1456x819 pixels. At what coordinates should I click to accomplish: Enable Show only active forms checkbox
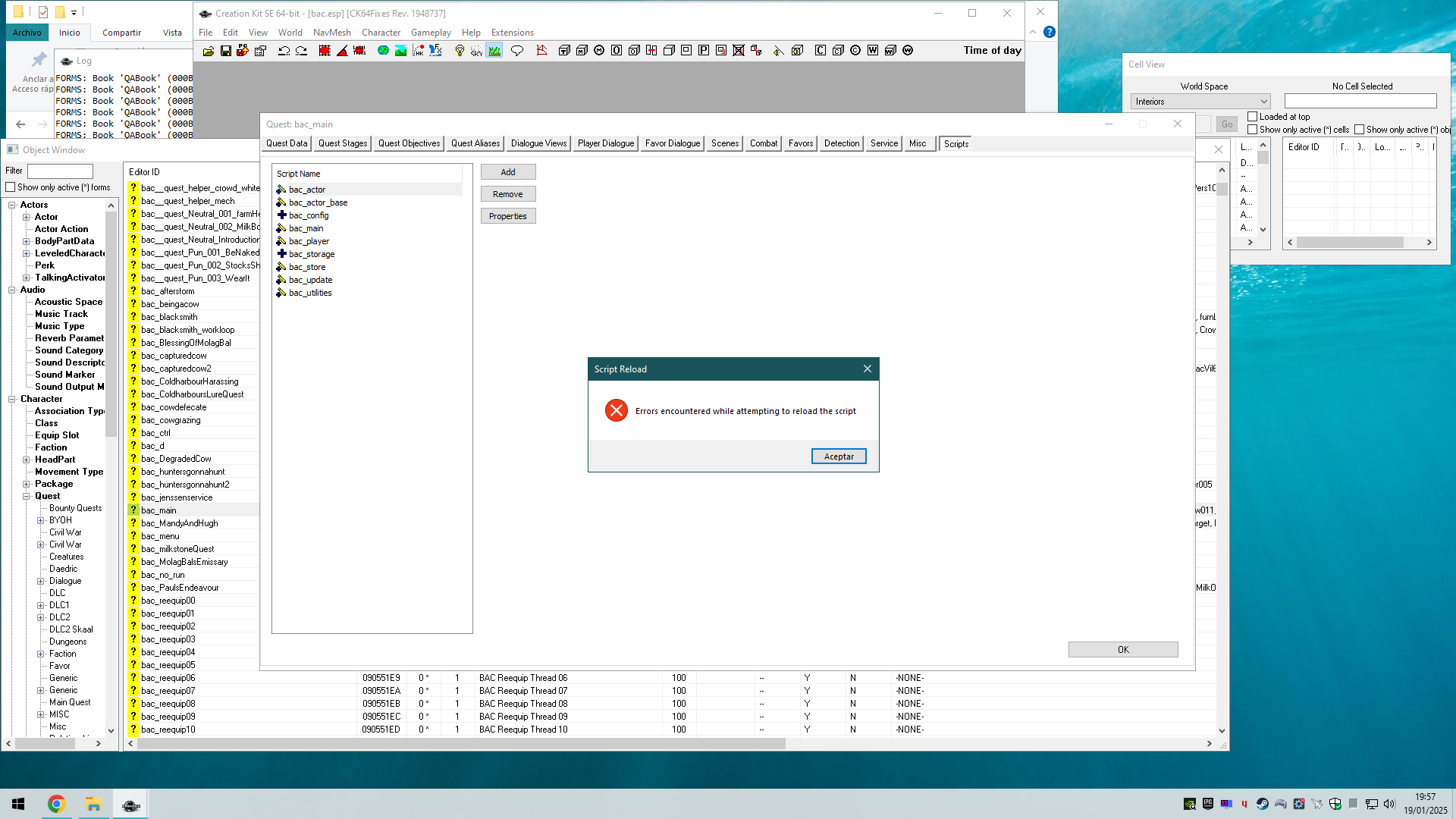11,187
